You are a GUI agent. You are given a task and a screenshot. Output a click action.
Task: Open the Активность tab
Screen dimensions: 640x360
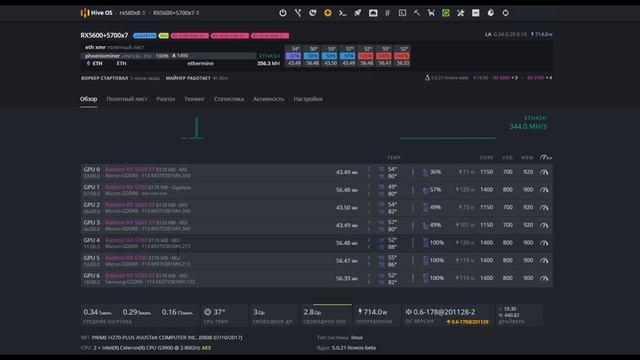pos(269,99)
